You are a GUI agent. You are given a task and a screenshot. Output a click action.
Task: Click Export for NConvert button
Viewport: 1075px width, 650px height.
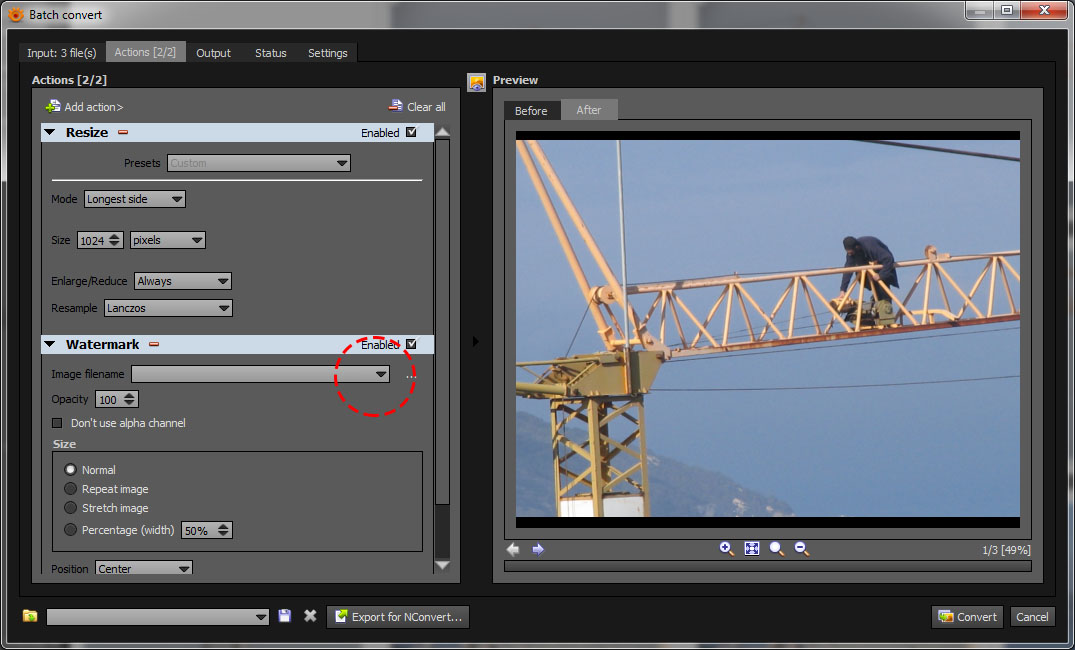(398, 617)
